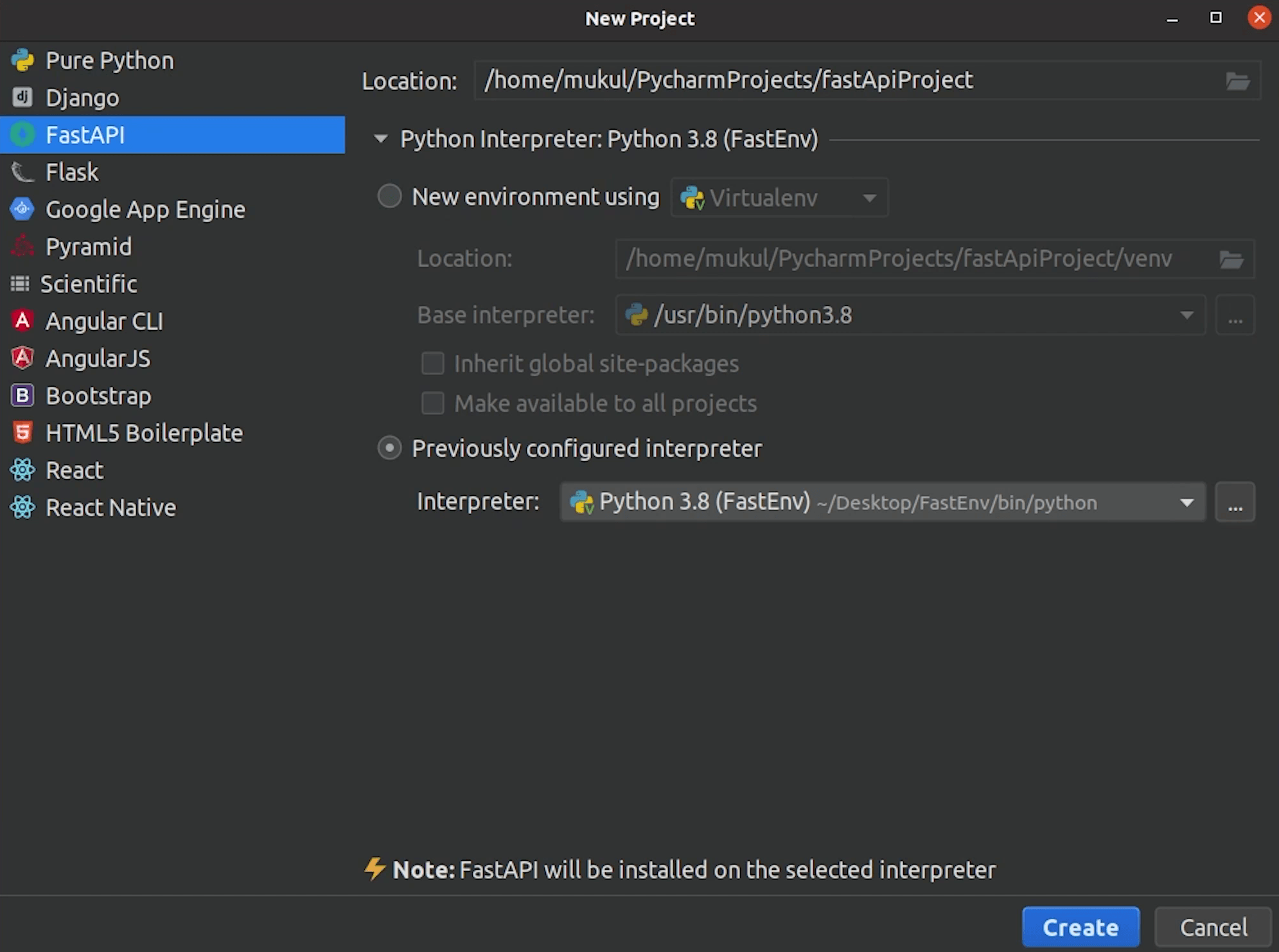The image size is (1279, 952).
Task: Click the Flask icon in the sidebar
Action: coord(23,172)
